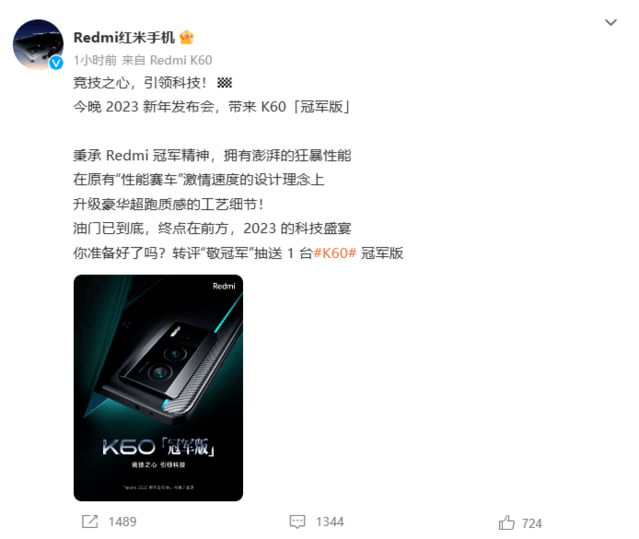This screenshot has width=639, height=539.
Task: Open comments via speech bubble icon
Action: 297,521
